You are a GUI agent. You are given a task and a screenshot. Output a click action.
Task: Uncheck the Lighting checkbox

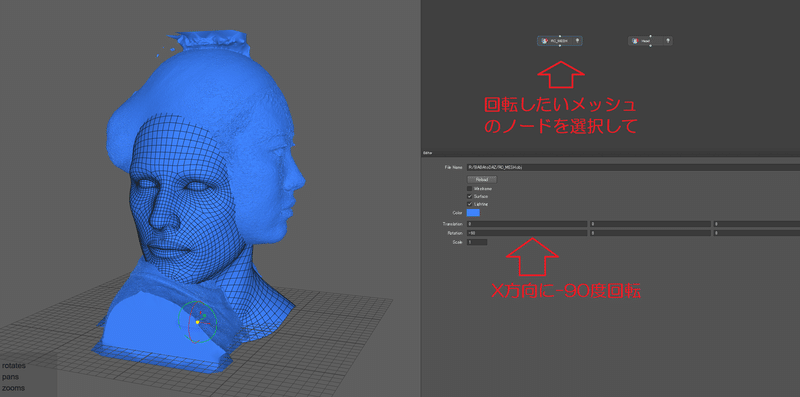[470, 204]
